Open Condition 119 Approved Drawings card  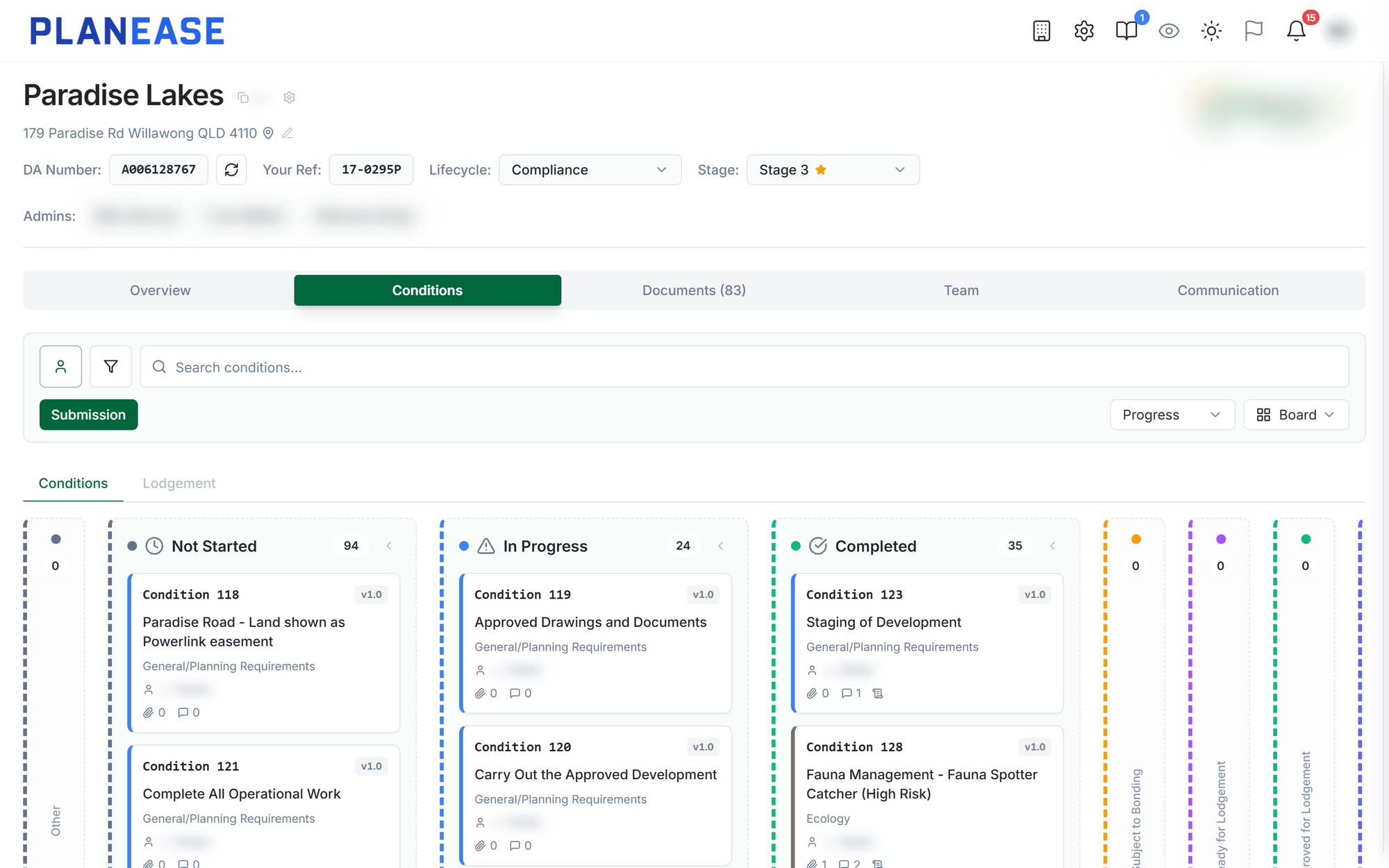pos(596,643)
